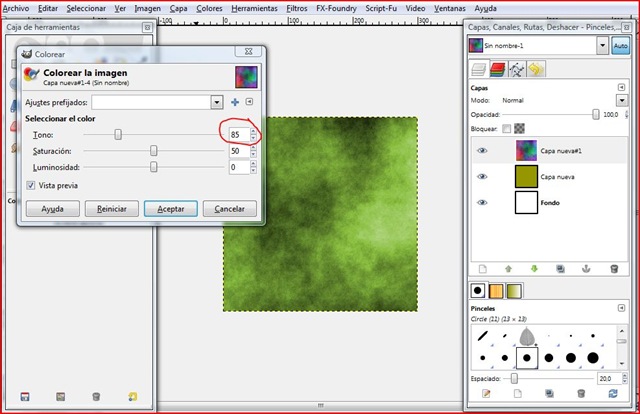Open the Sin nombre-1 image selector dropdown
The image size is (640, 414).
pyautogui.click(x=602, y=45)
